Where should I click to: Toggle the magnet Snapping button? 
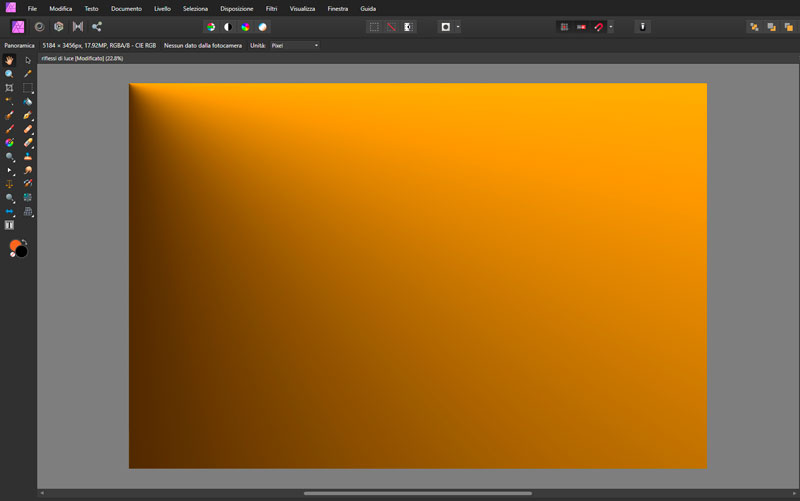[x=598, y=27]
